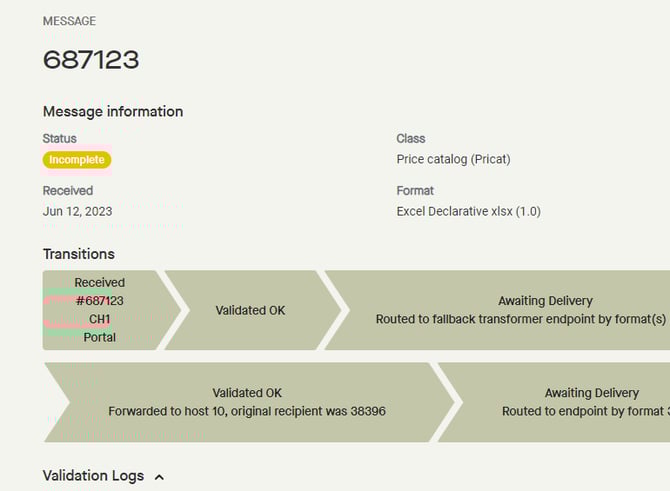670x491 pixels.
Task: Click the Portal text in the Received step
Action: 99,337
